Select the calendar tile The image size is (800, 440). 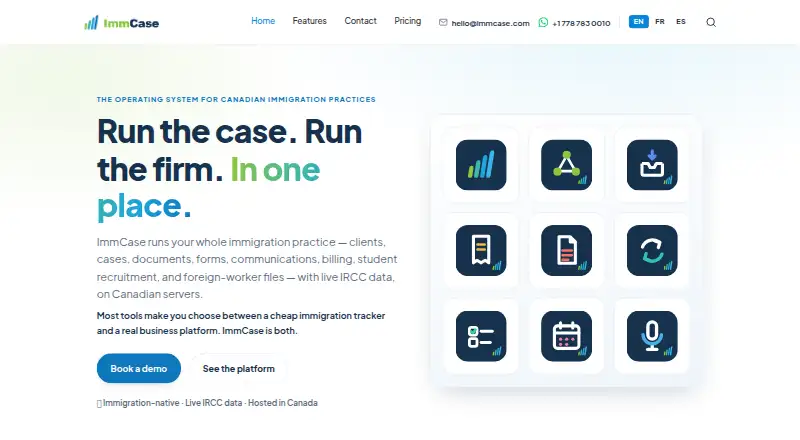pos(566,336)
